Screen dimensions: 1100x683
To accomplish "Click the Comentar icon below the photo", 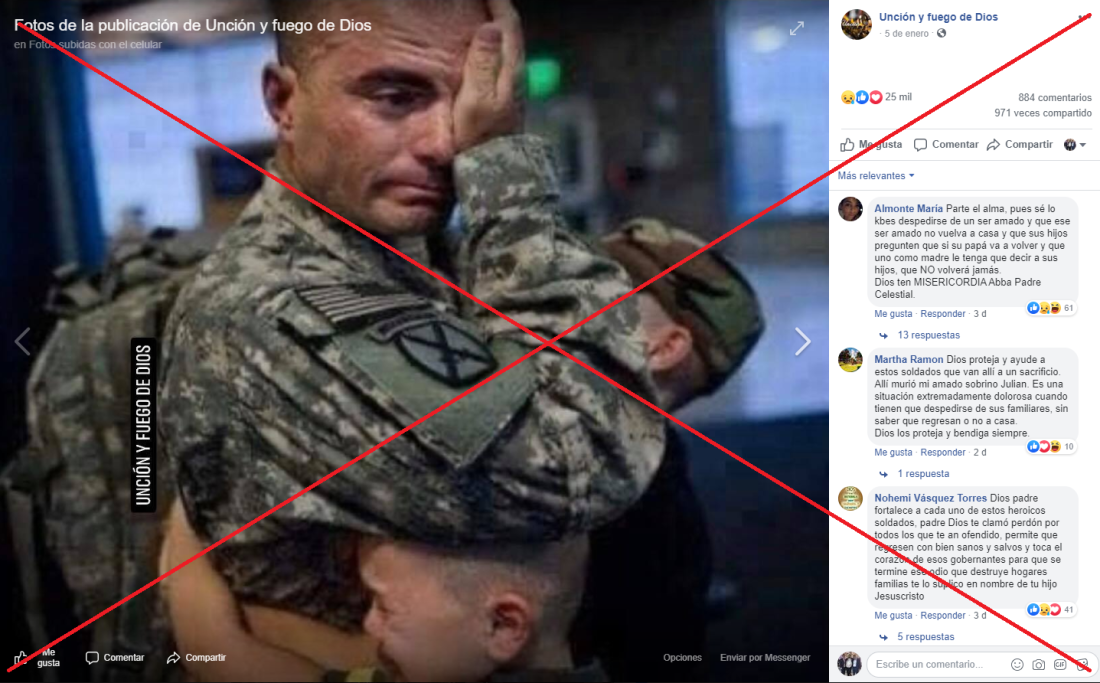I will (x=92, y=658).
